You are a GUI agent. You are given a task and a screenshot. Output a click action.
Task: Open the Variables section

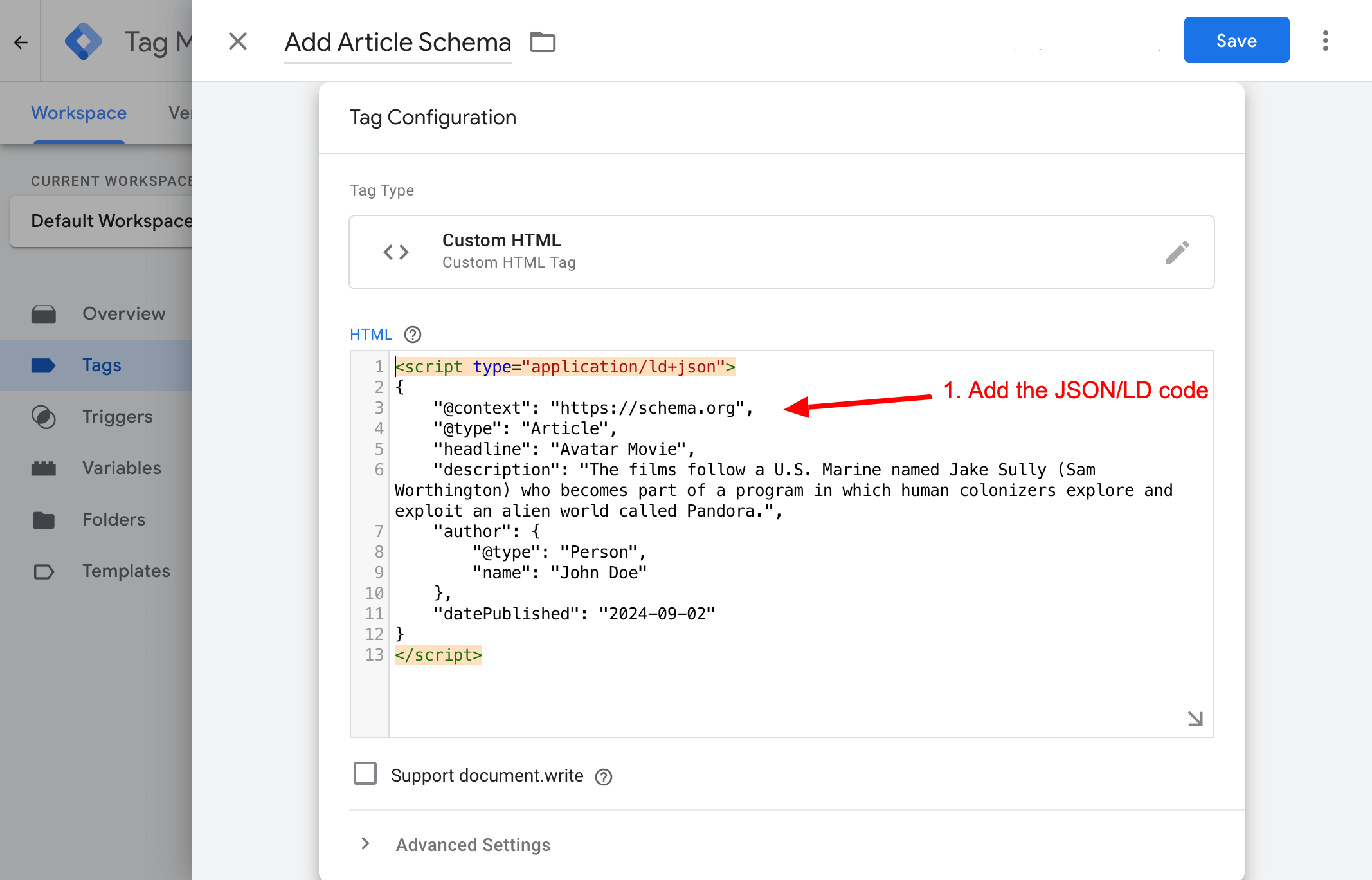pyautogui.click(x=122, y=468)
